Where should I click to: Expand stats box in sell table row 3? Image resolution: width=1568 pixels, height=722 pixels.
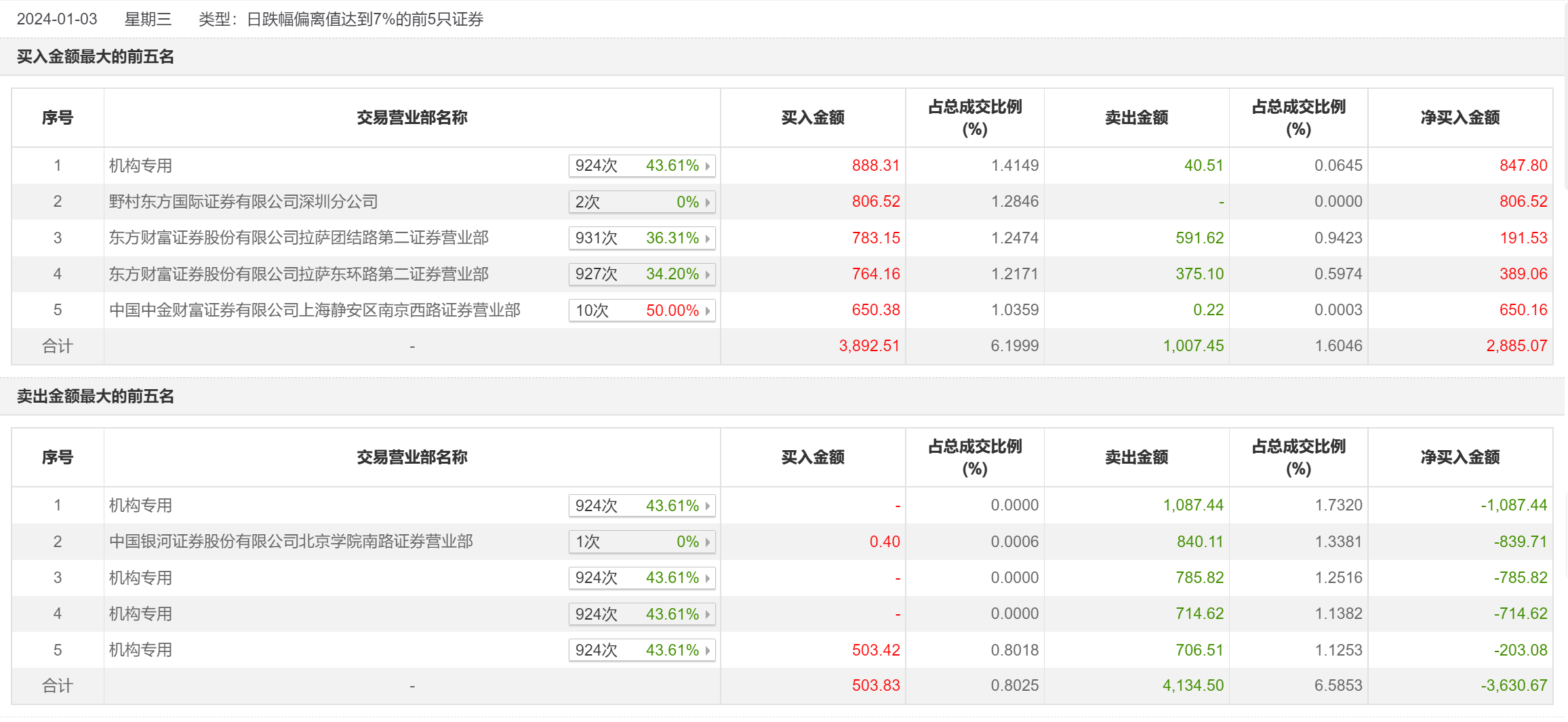point(641,578)
